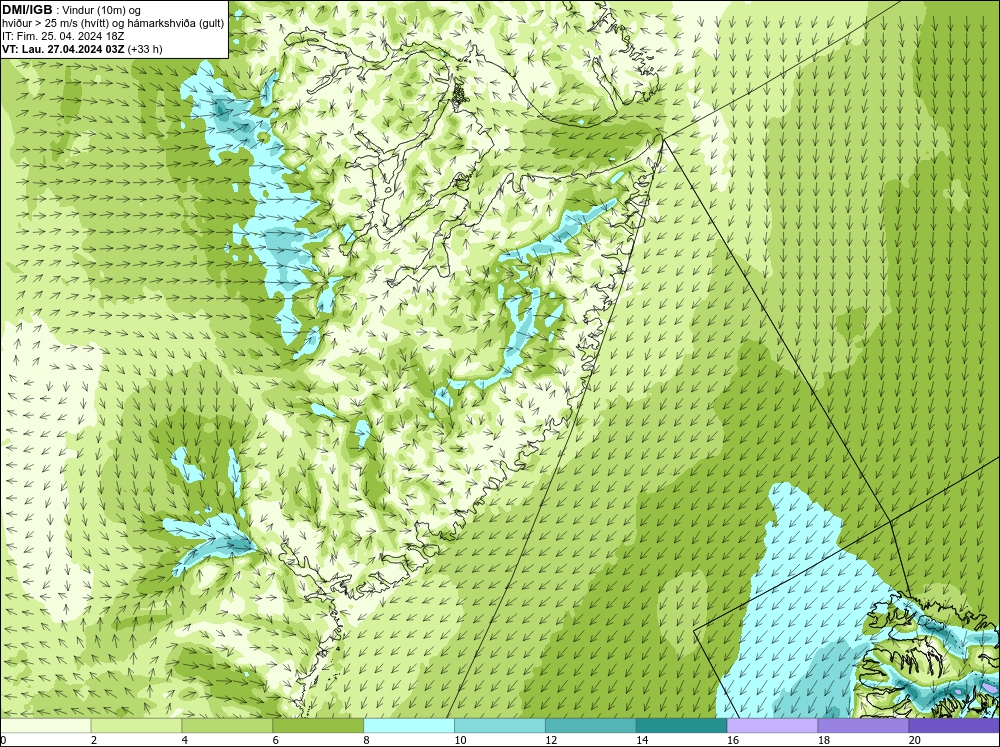Select the above-20 m/s purple legend swatch

(x=954, y=726)
